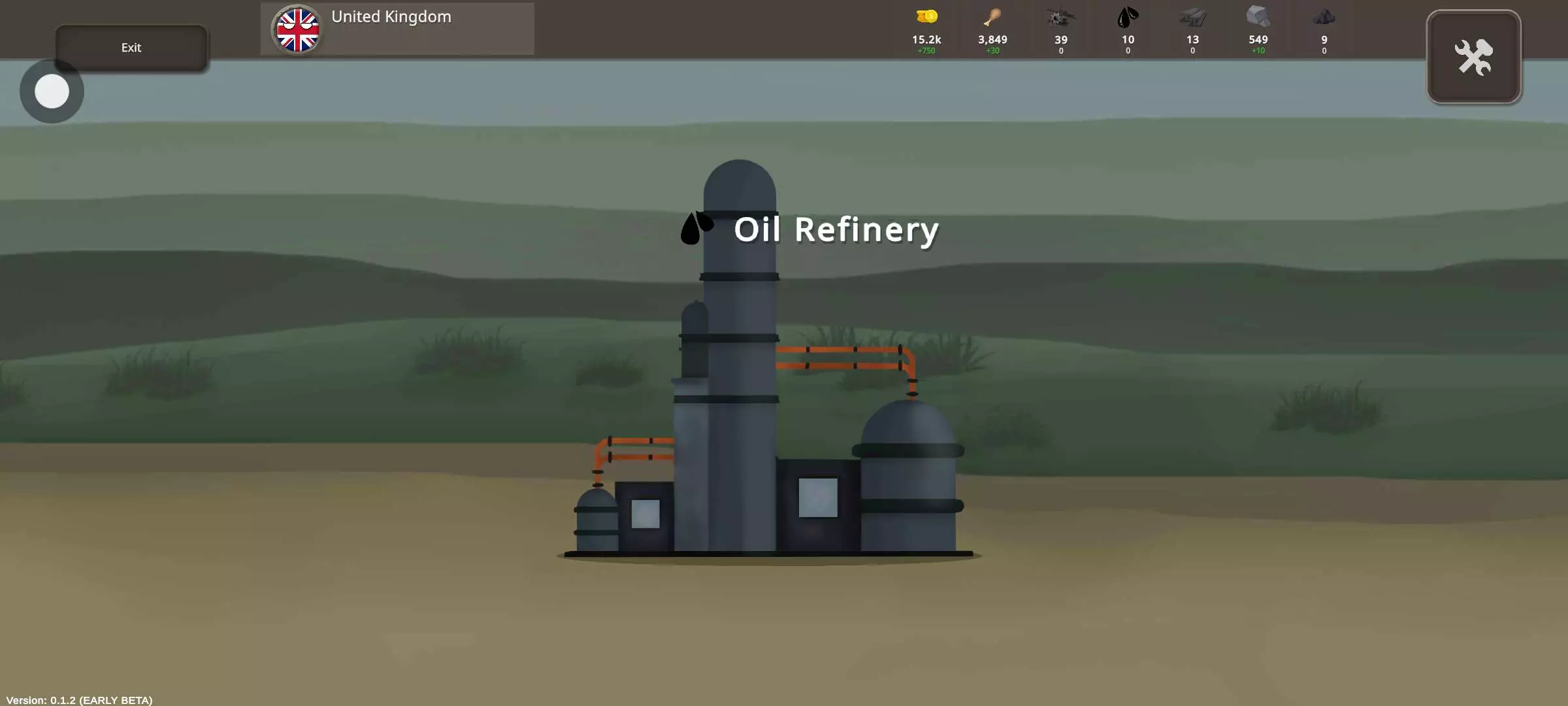Click the Oil Refinery title text

point(836,229)
